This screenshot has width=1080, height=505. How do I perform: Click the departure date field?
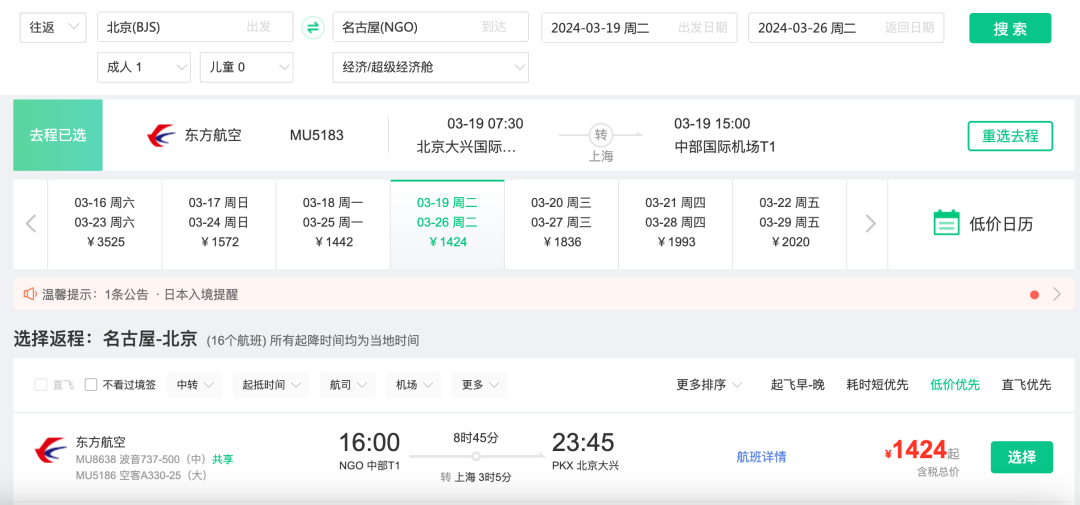coord(639,28)
